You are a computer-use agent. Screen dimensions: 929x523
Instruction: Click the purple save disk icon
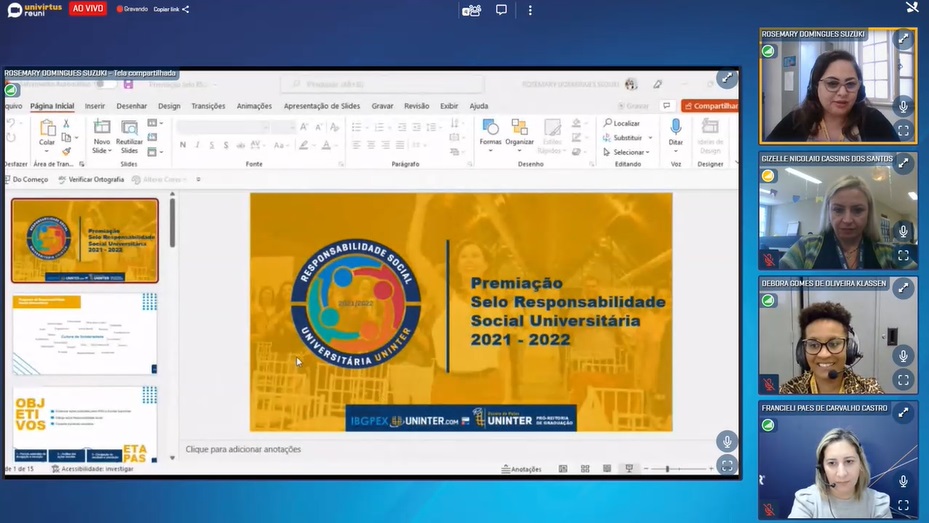click(x=128, y=84)
